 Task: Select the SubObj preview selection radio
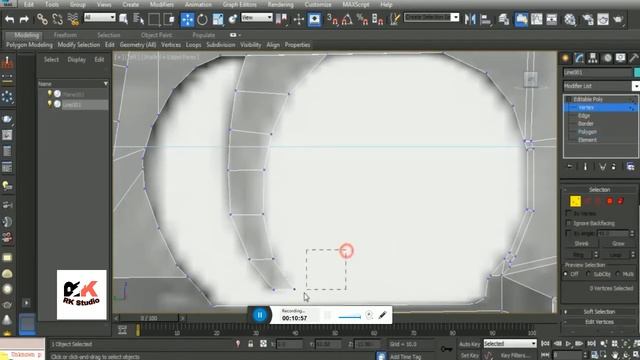click(x=588, y=274)
